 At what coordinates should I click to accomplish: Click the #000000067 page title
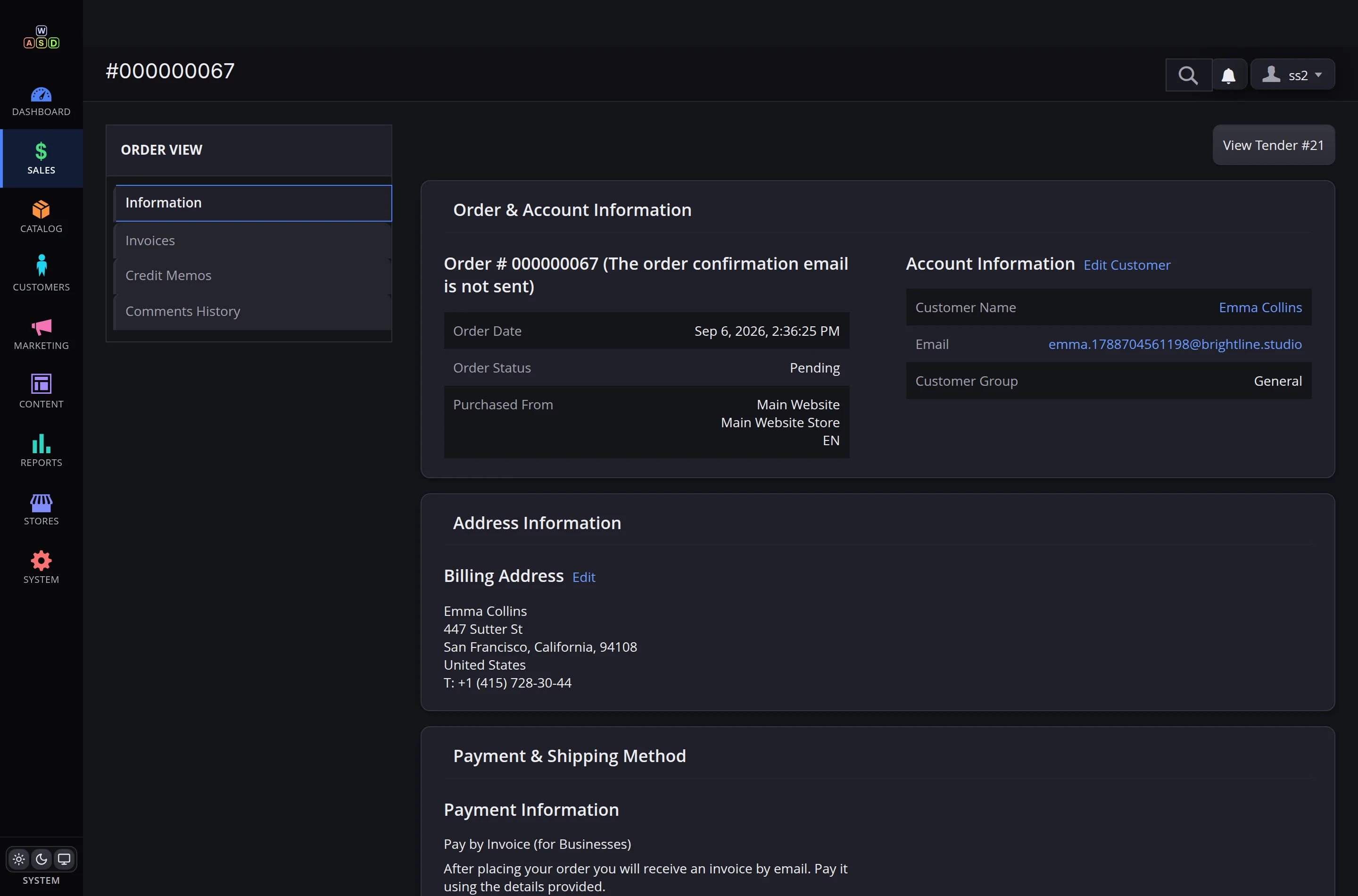pos(170,71)
